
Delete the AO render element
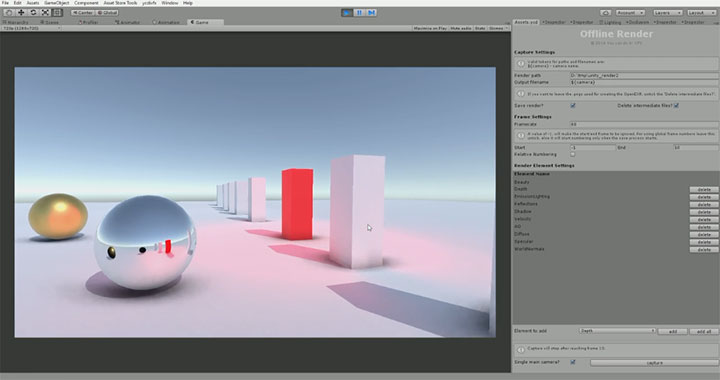[704, 227]
